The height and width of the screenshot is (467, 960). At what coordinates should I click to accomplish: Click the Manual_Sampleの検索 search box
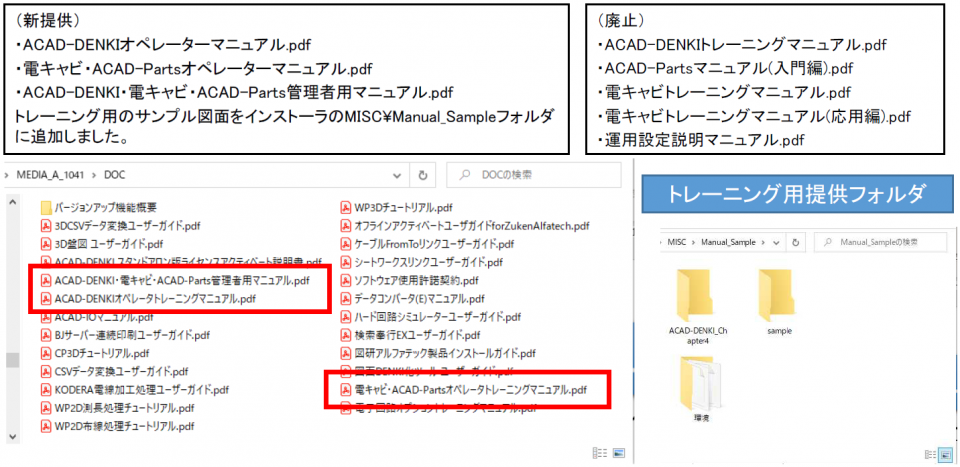pos(882,242)
